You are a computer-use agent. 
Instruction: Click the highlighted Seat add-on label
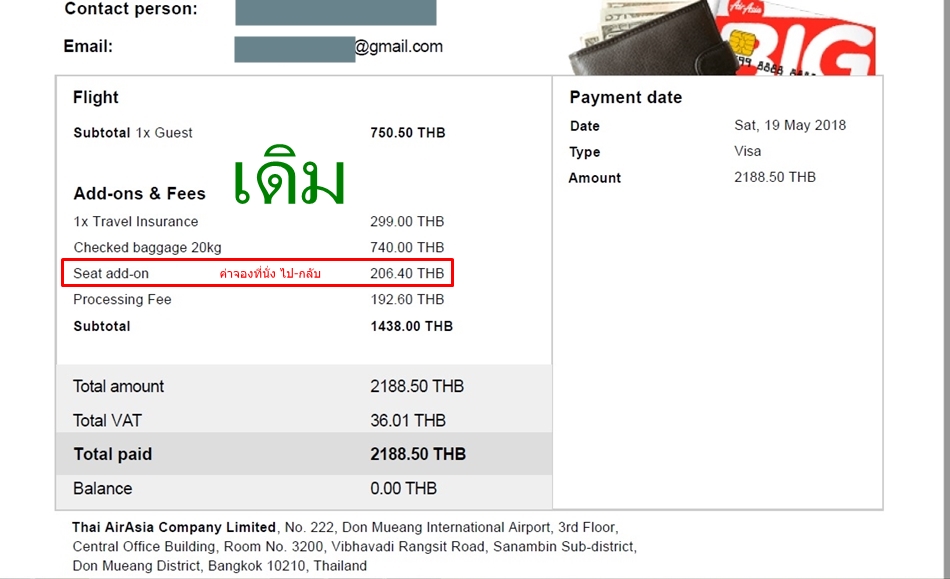coord(111,273)
